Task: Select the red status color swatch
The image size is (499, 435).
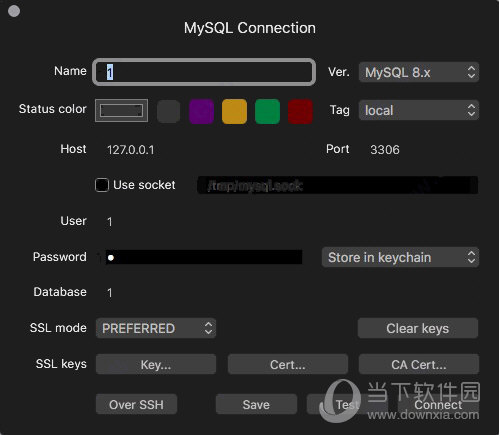Action: point(300,111)
